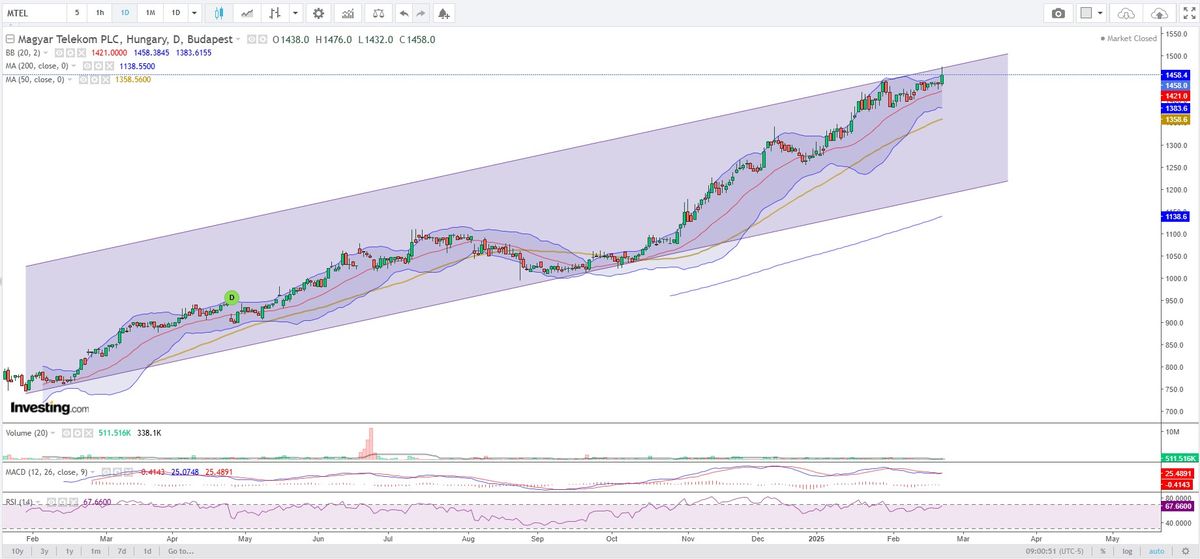Remove the MACD indicator pane
This screenshot has height=559, width=1200.
coord(128,472)
